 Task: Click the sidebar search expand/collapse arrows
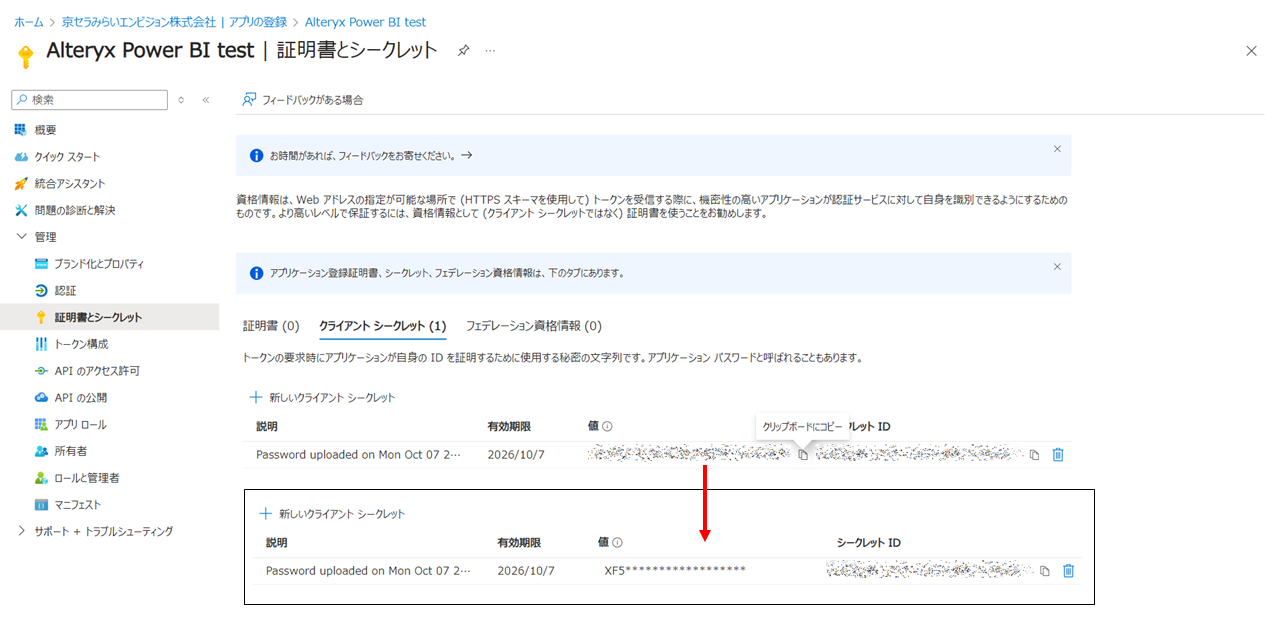[181, 100]
